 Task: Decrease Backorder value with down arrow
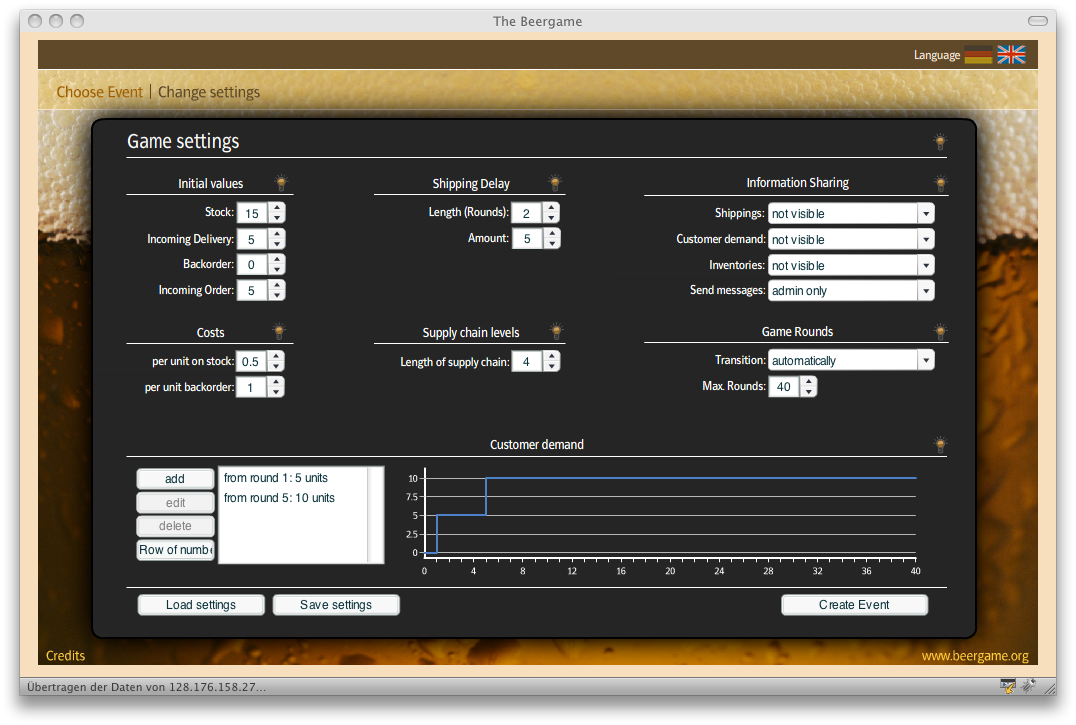(277, 270)
